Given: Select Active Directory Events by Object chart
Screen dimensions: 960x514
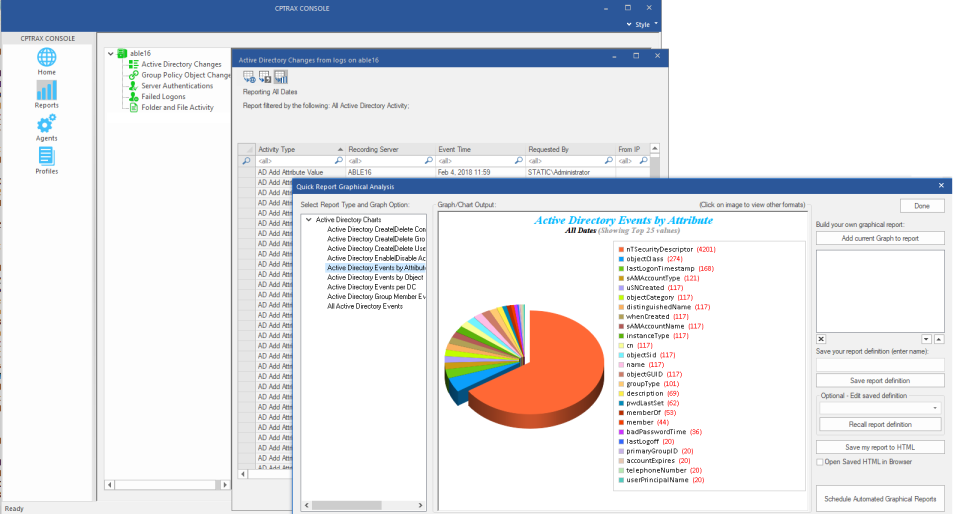Looking at the screenshot, I should pyautogui.click(x=375, y=277).
